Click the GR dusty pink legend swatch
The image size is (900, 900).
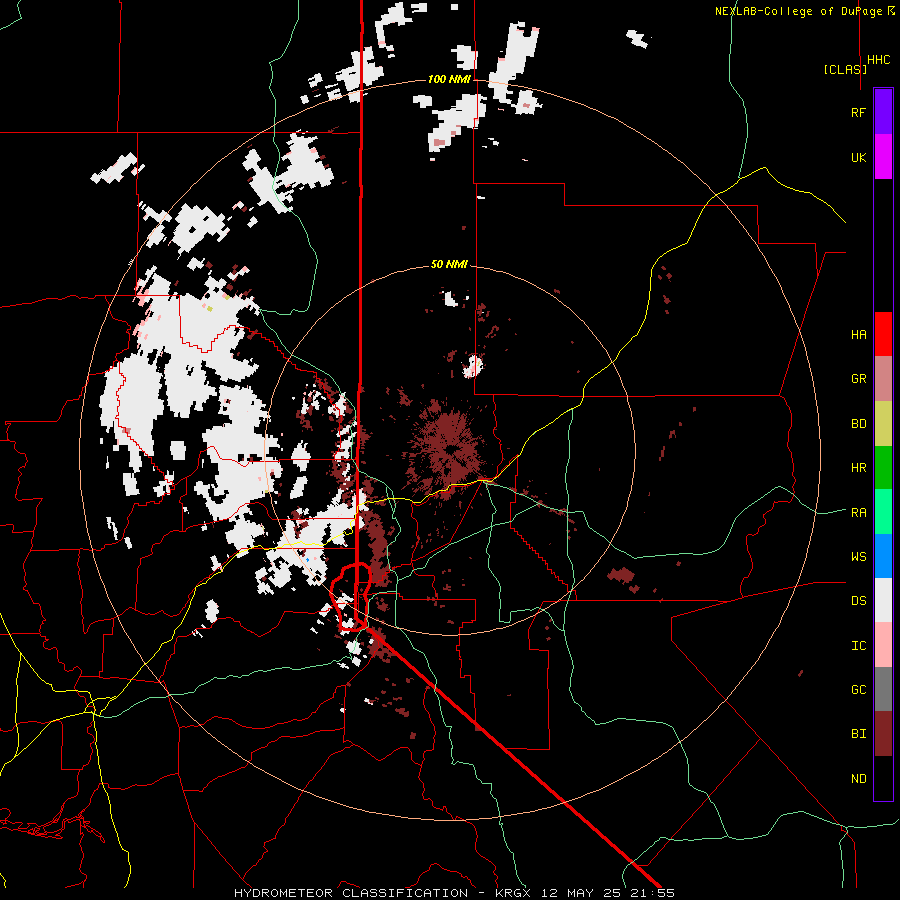(883, 379)
